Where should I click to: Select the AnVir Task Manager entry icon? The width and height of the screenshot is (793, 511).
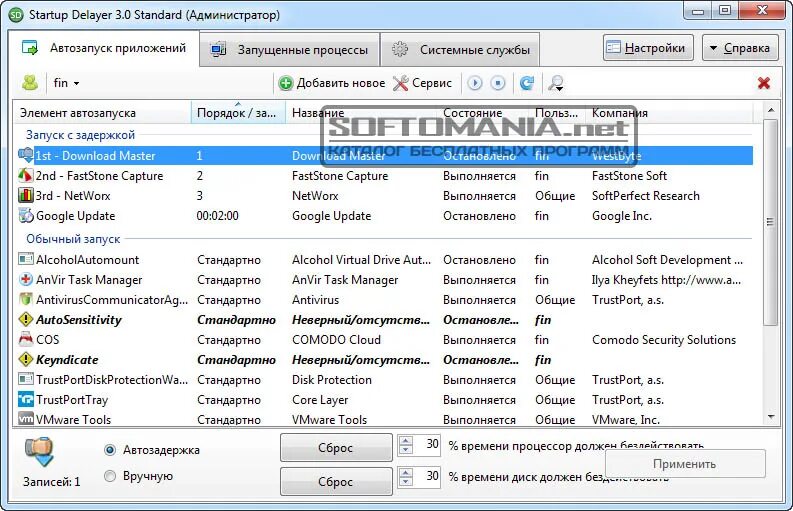click(26, 279)
